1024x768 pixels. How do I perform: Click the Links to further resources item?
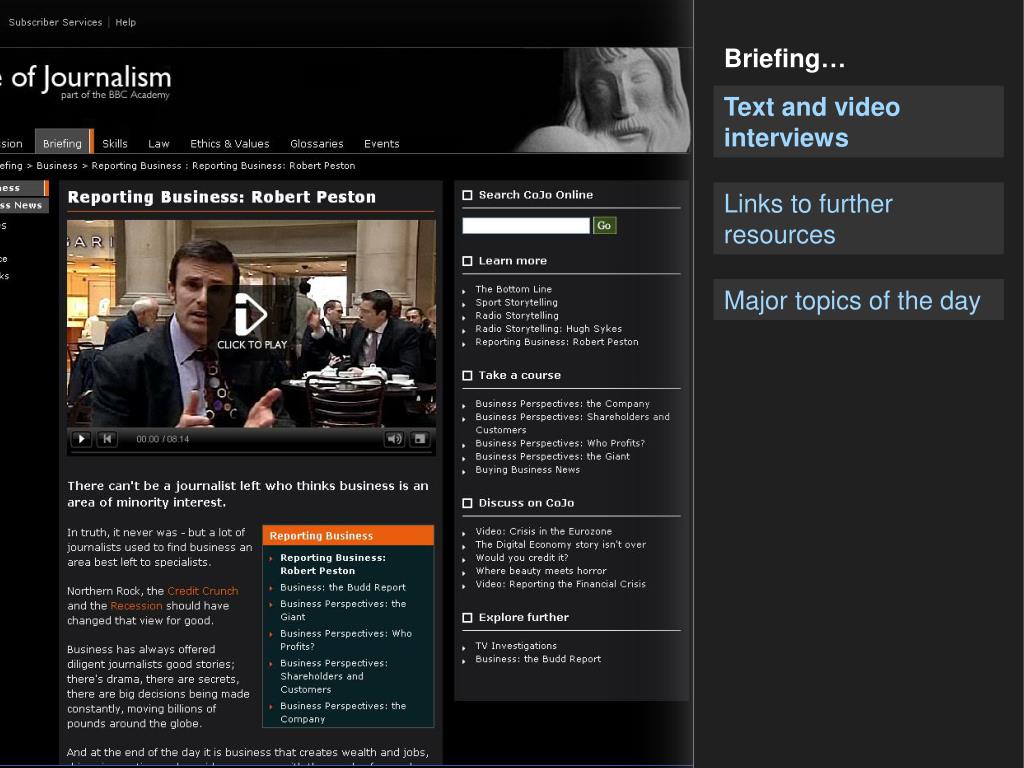858,219
